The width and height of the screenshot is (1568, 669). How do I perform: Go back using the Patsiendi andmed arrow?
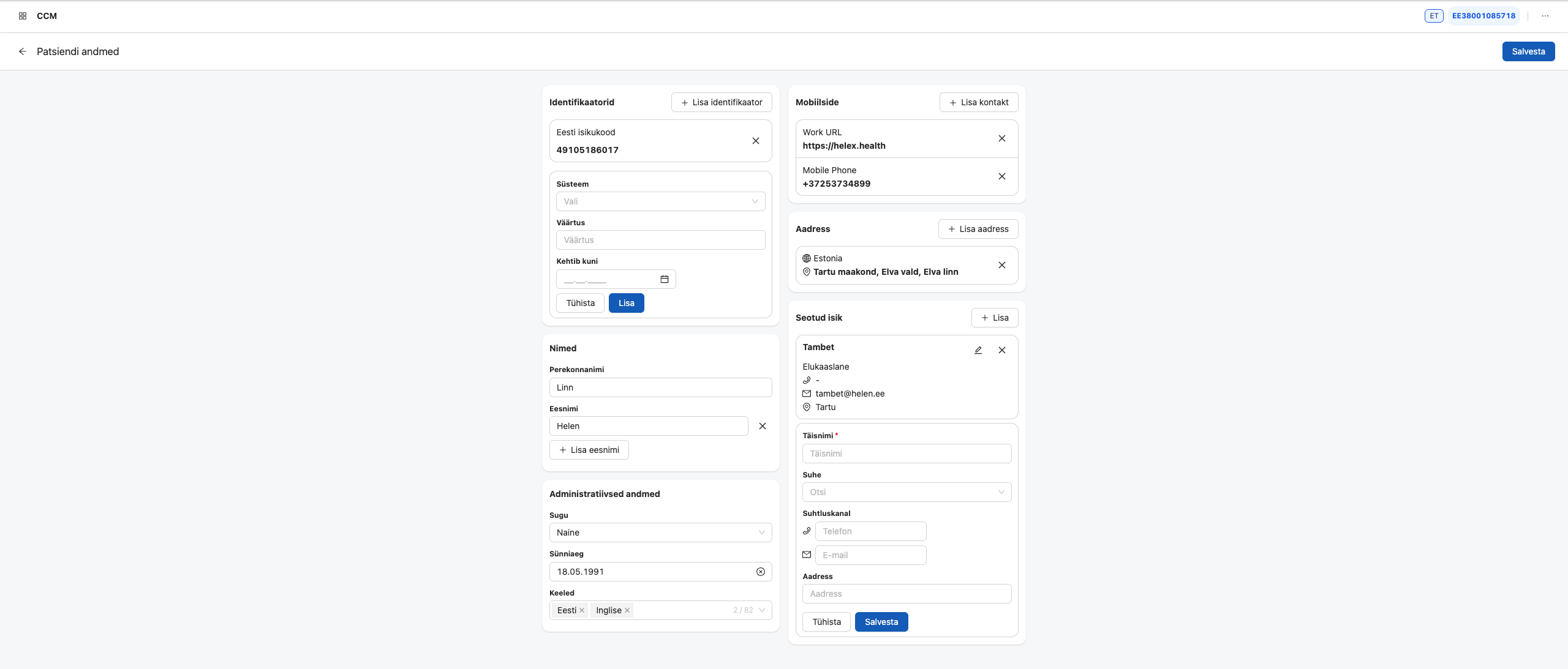(23, 51)
